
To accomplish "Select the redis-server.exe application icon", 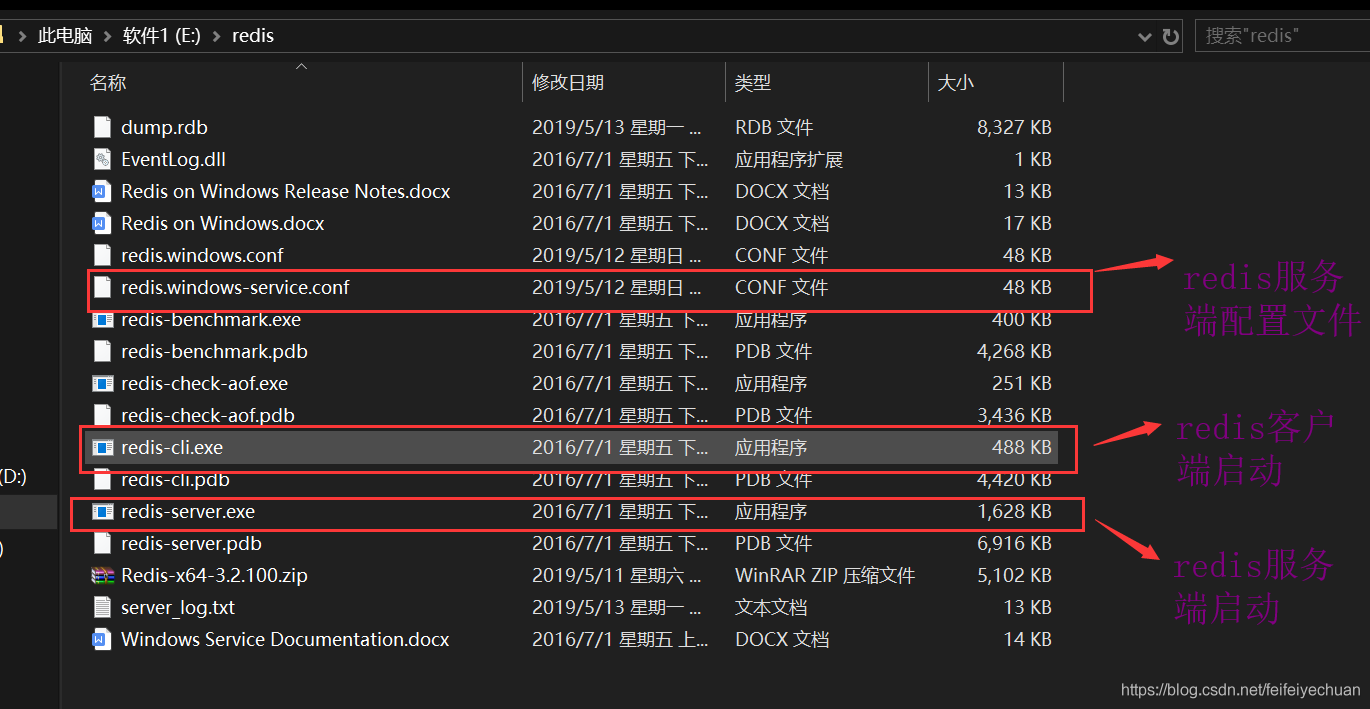I will point(101,512).
